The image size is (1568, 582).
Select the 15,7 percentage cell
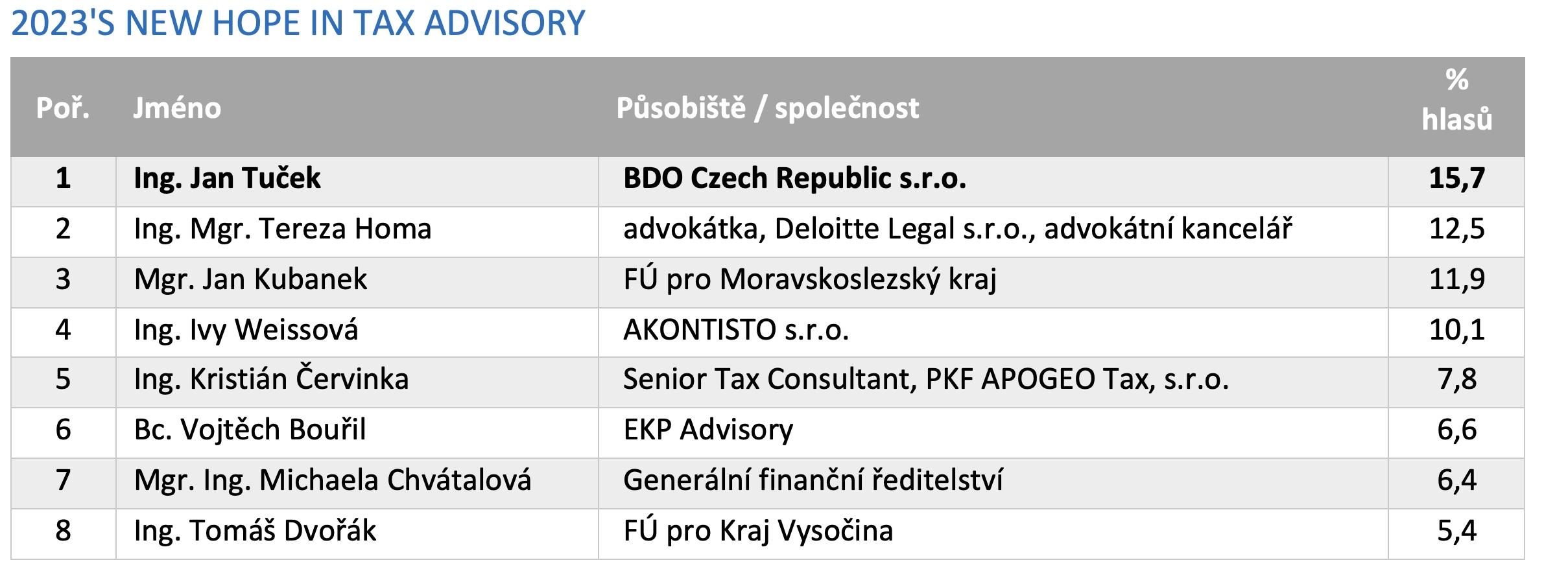1456,179
